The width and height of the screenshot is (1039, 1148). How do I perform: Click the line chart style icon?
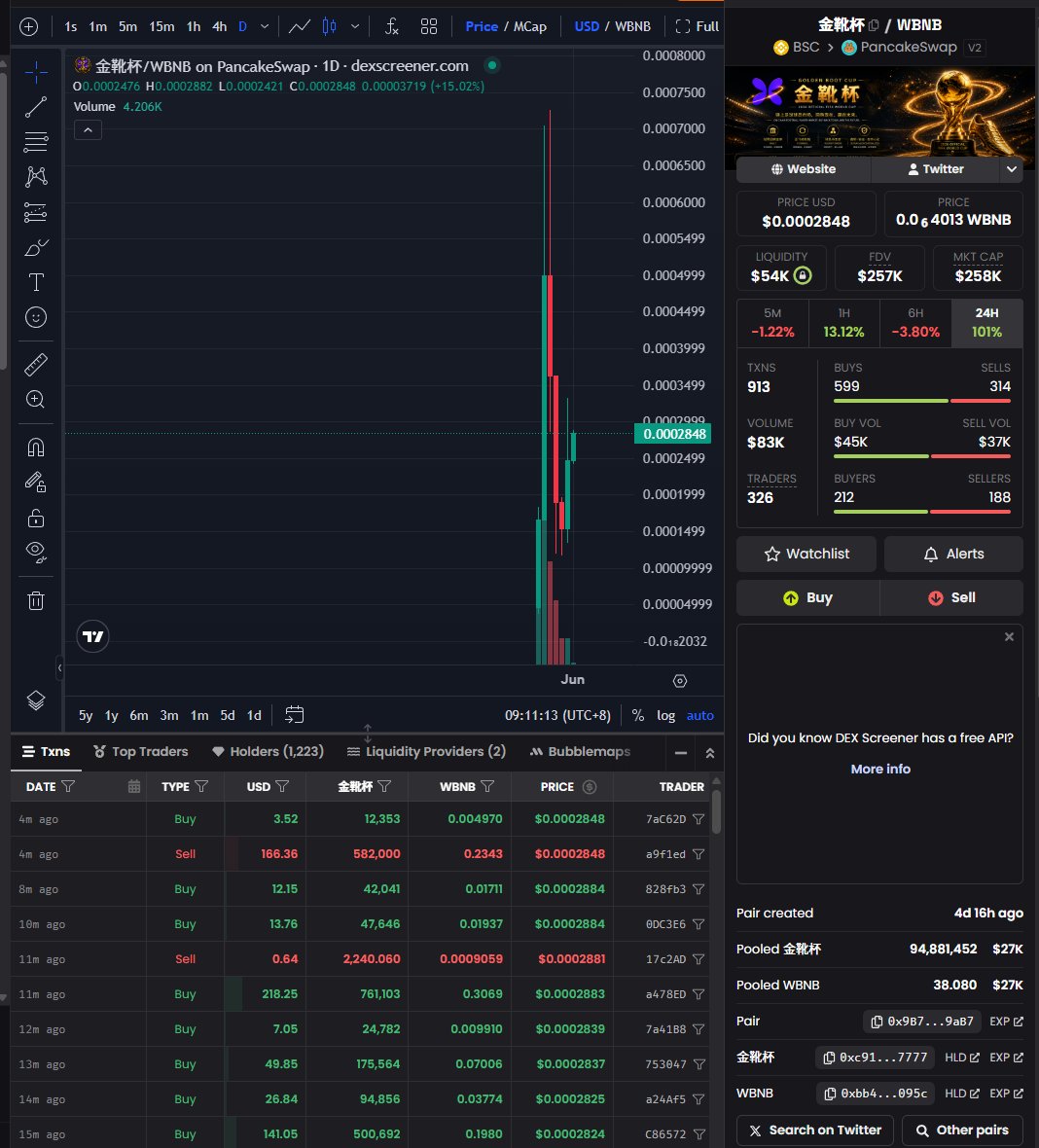pyautogui.click(x=299, y=26)
